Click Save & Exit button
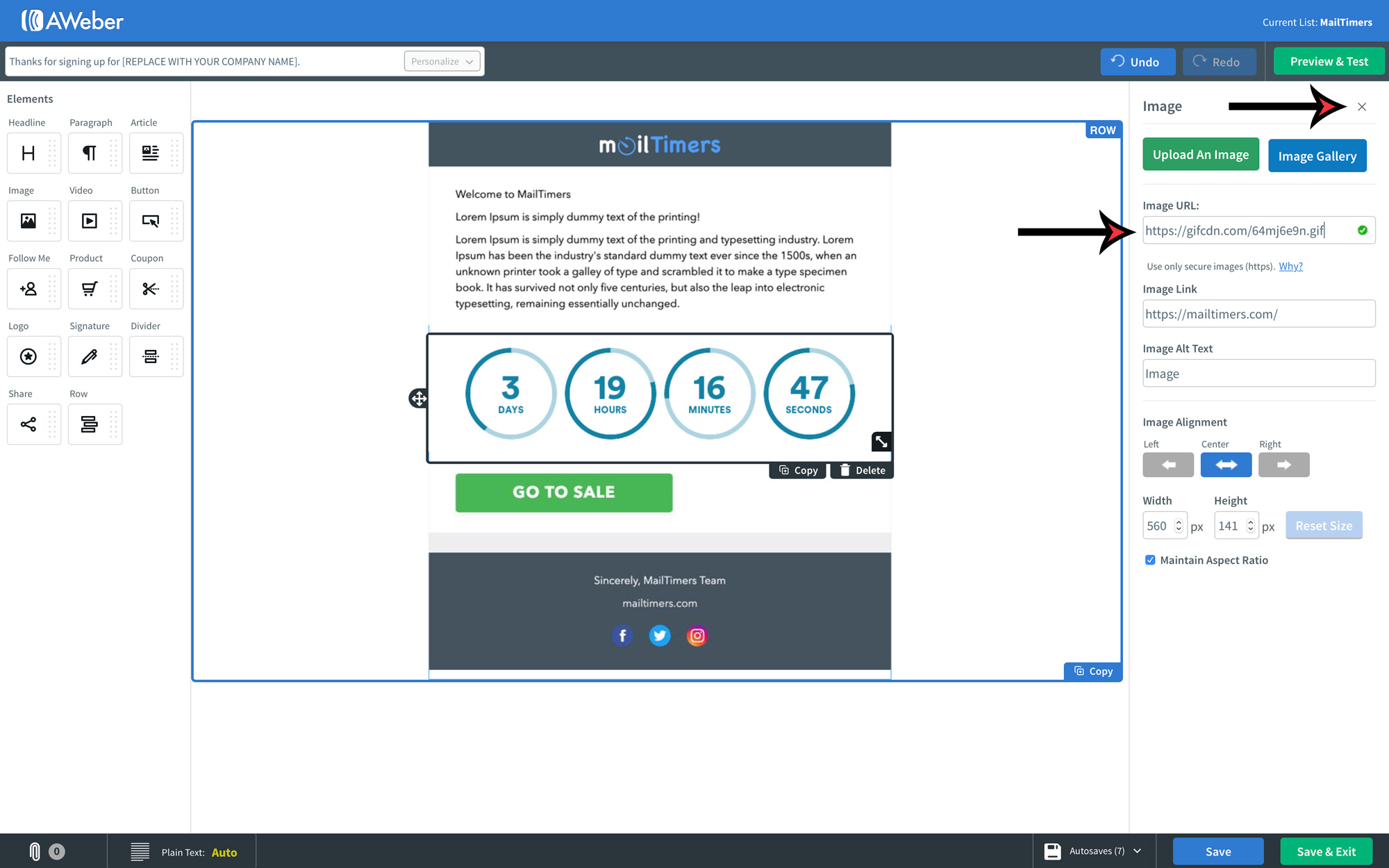Screen dimensions: 1389x868 pyautogui.click(x=1326, y=851)
